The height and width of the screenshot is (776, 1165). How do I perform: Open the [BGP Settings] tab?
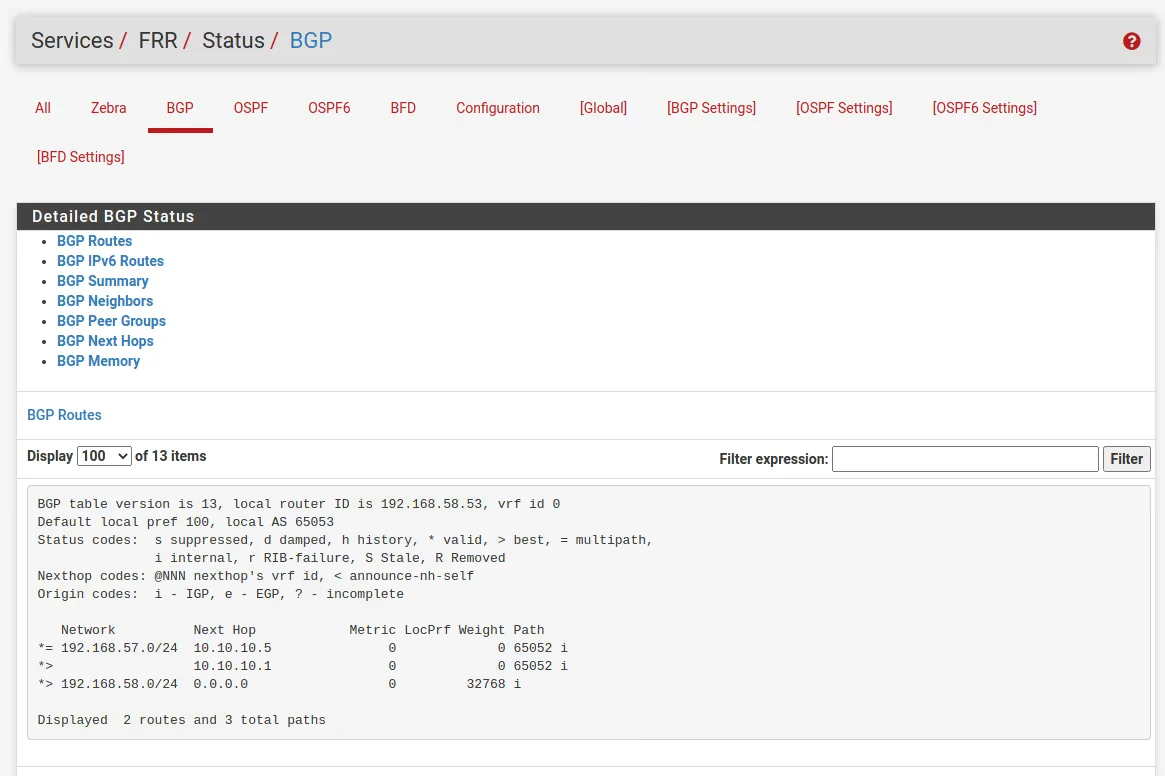(711, 108)
